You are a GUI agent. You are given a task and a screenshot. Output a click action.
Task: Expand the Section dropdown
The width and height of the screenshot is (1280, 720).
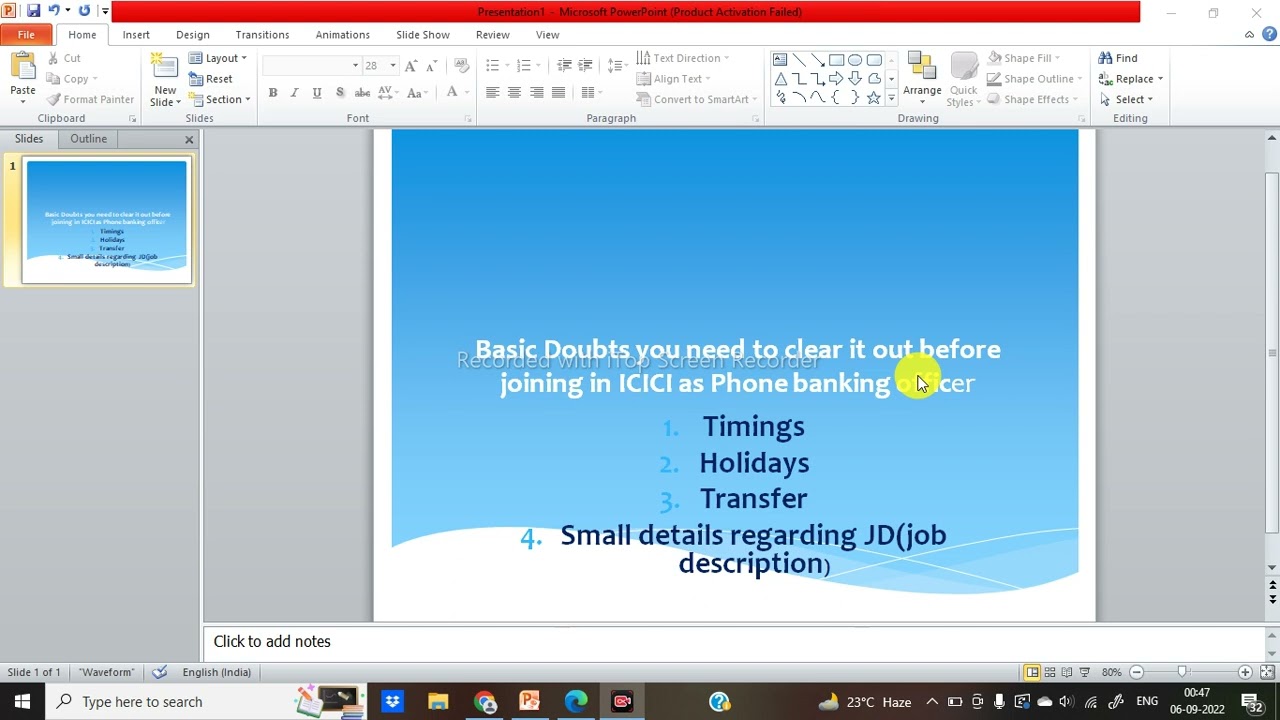coord(220,100)
